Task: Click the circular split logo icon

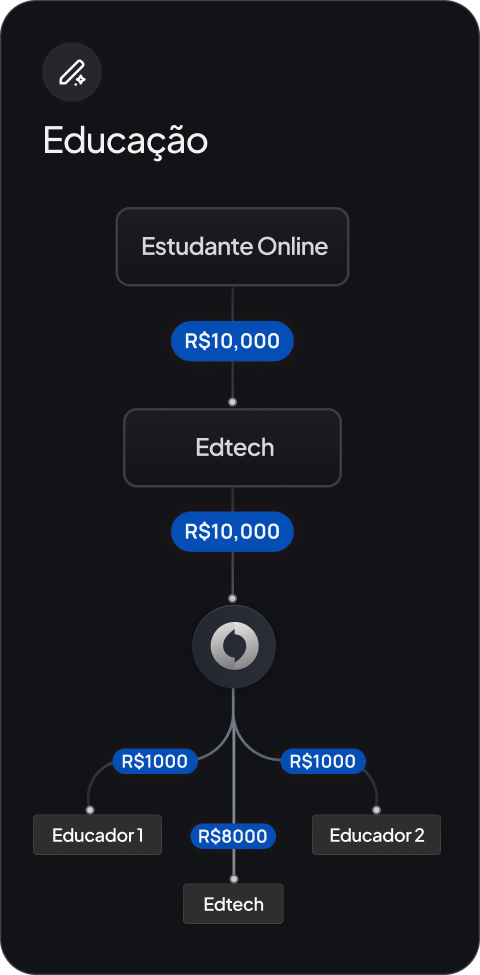Action: [234, 646]
